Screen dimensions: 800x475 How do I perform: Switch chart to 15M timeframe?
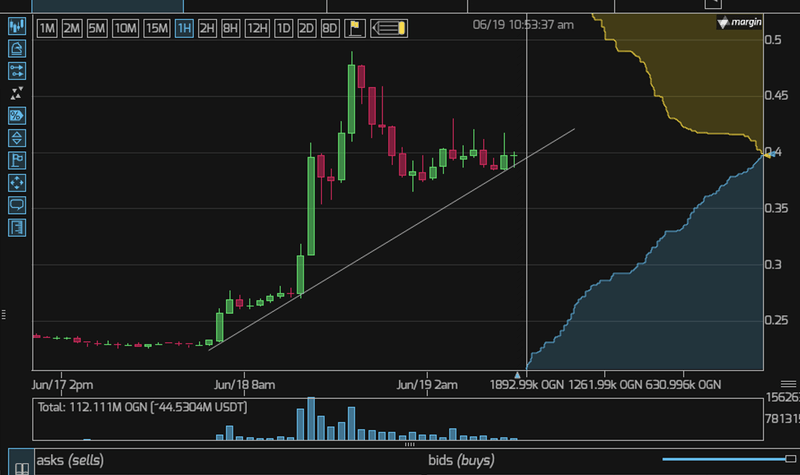(156, 28)
